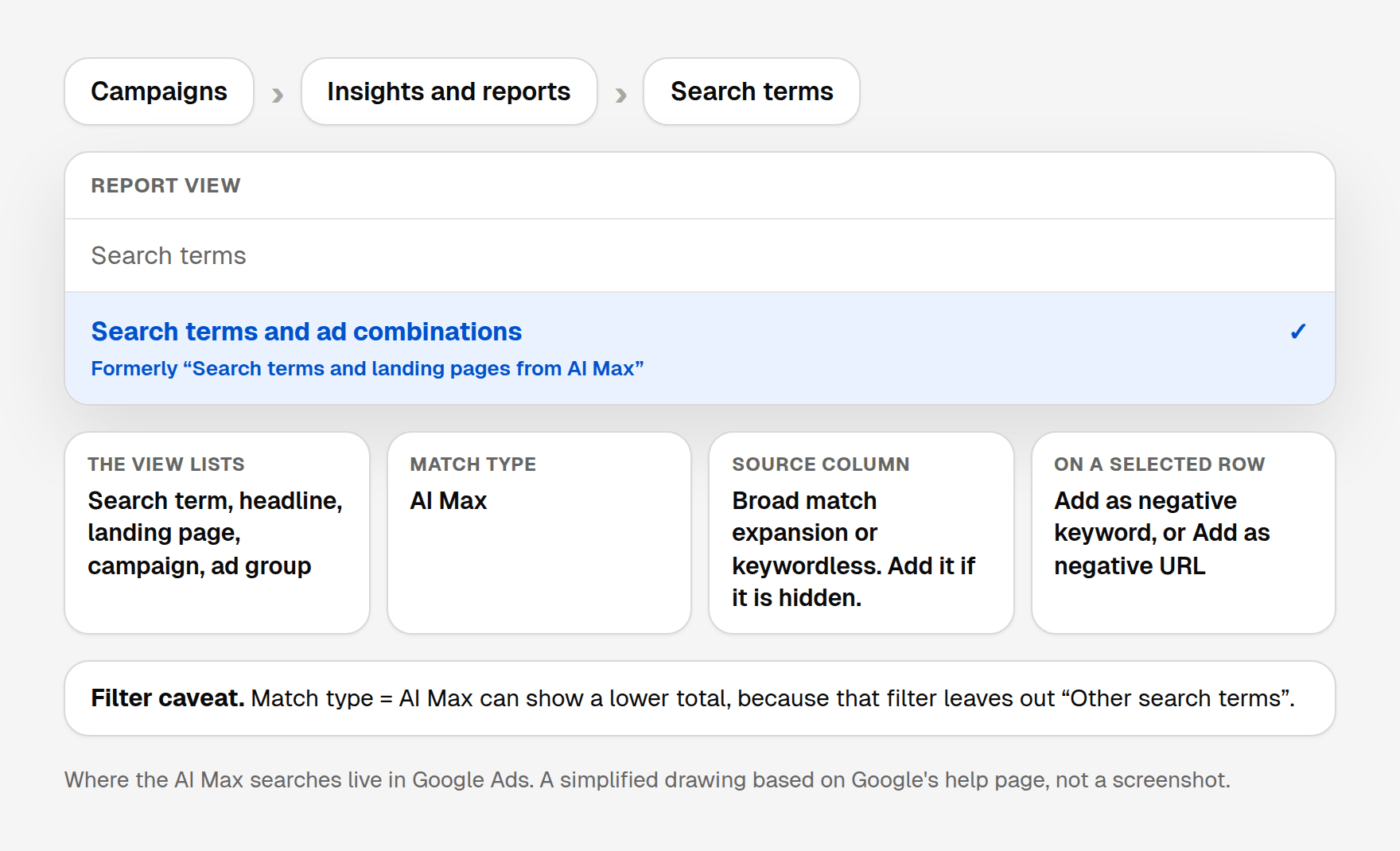The width and height of the screenshot is (1400, 851).
Task: Go to the Search terms breadcrumb
Action: coord(752,91)
